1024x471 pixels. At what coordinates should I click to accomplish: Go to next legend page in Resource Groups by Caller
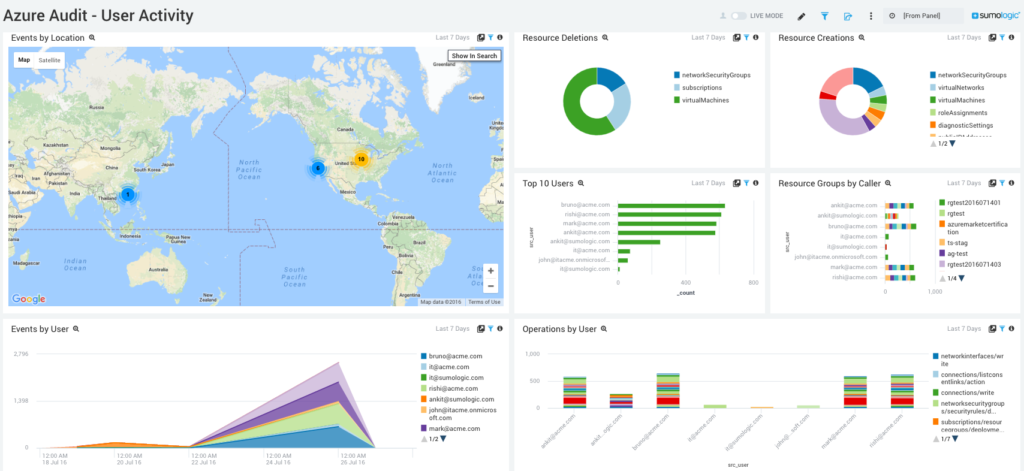[961, 278]
